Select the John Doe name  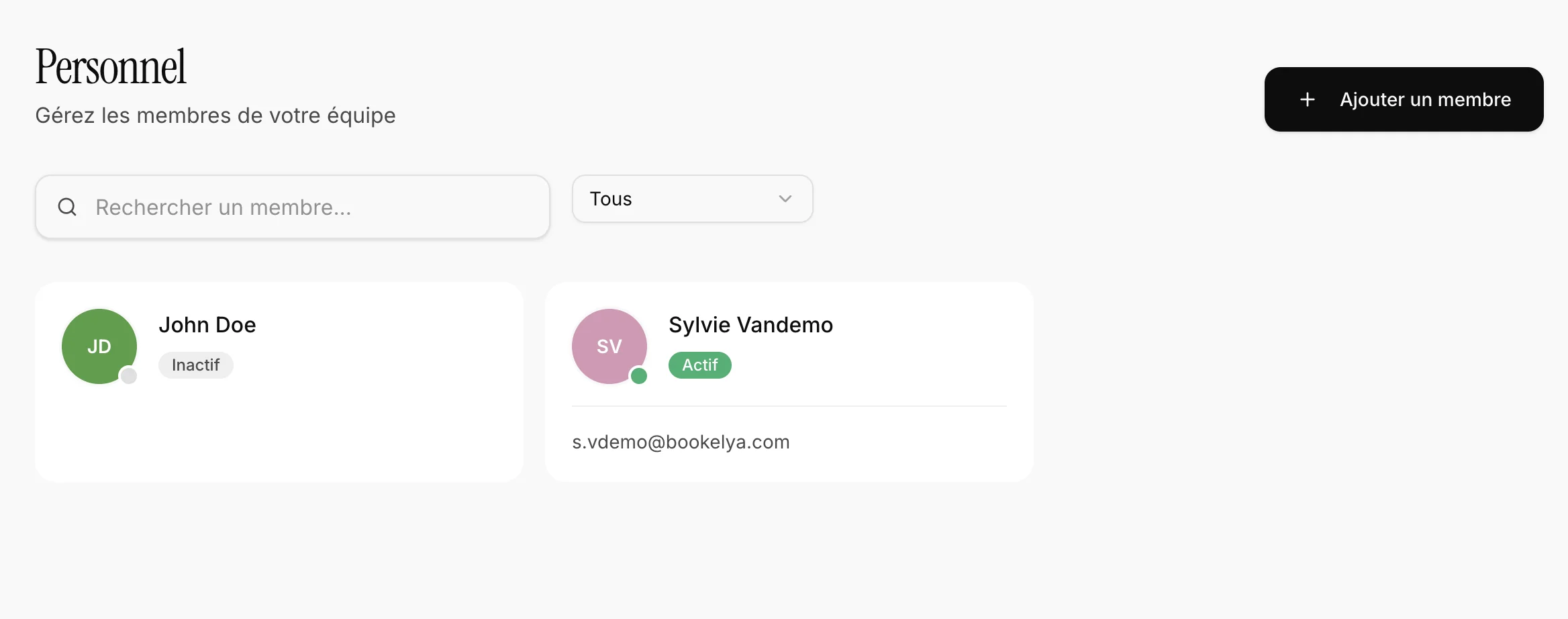pos(207,325)
